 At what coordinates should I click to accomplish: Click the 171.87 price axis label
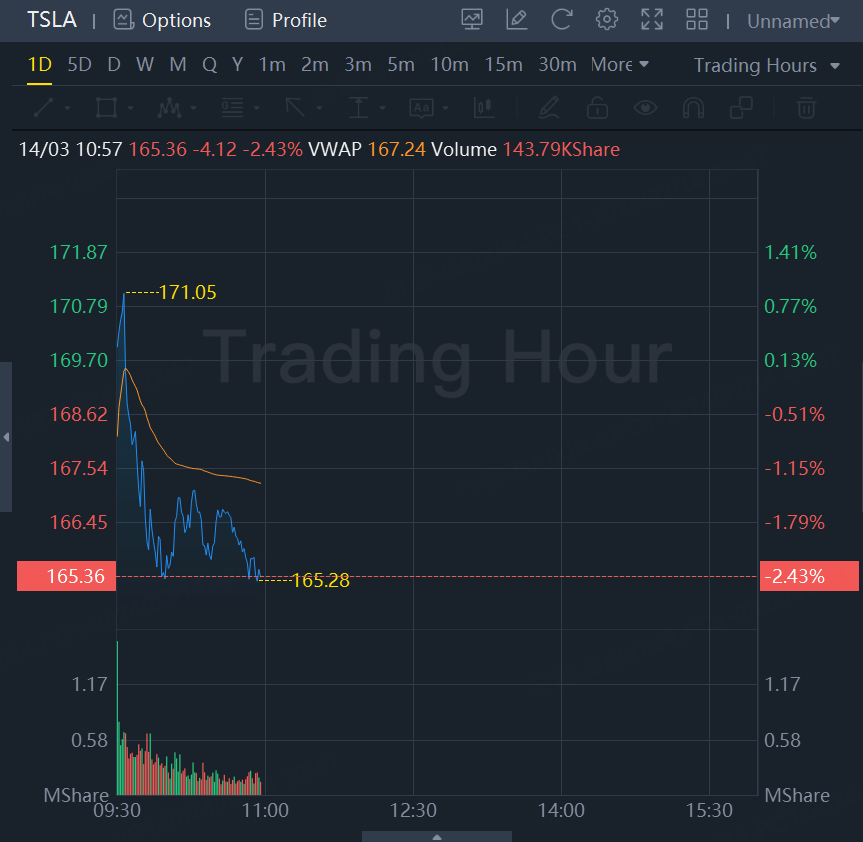79,253
